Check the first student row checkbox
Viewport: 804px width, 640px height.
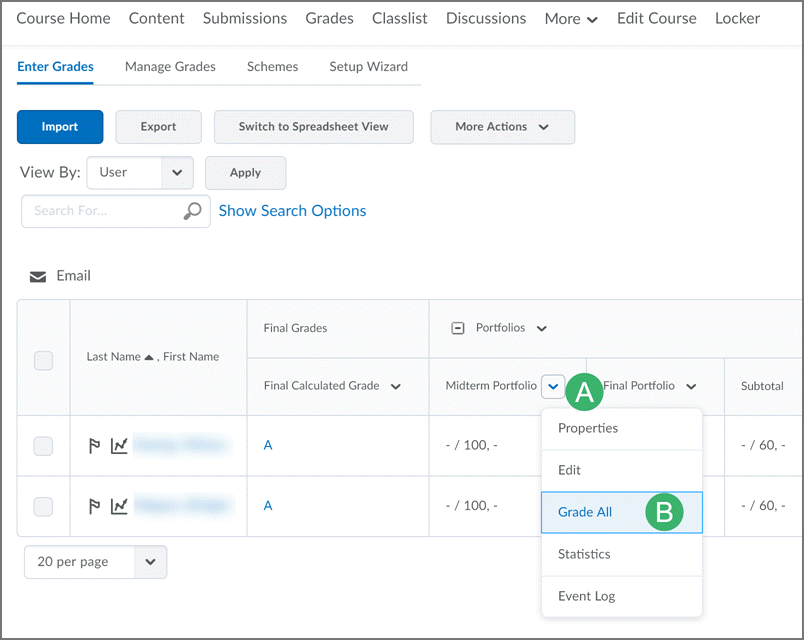[43, 446]
